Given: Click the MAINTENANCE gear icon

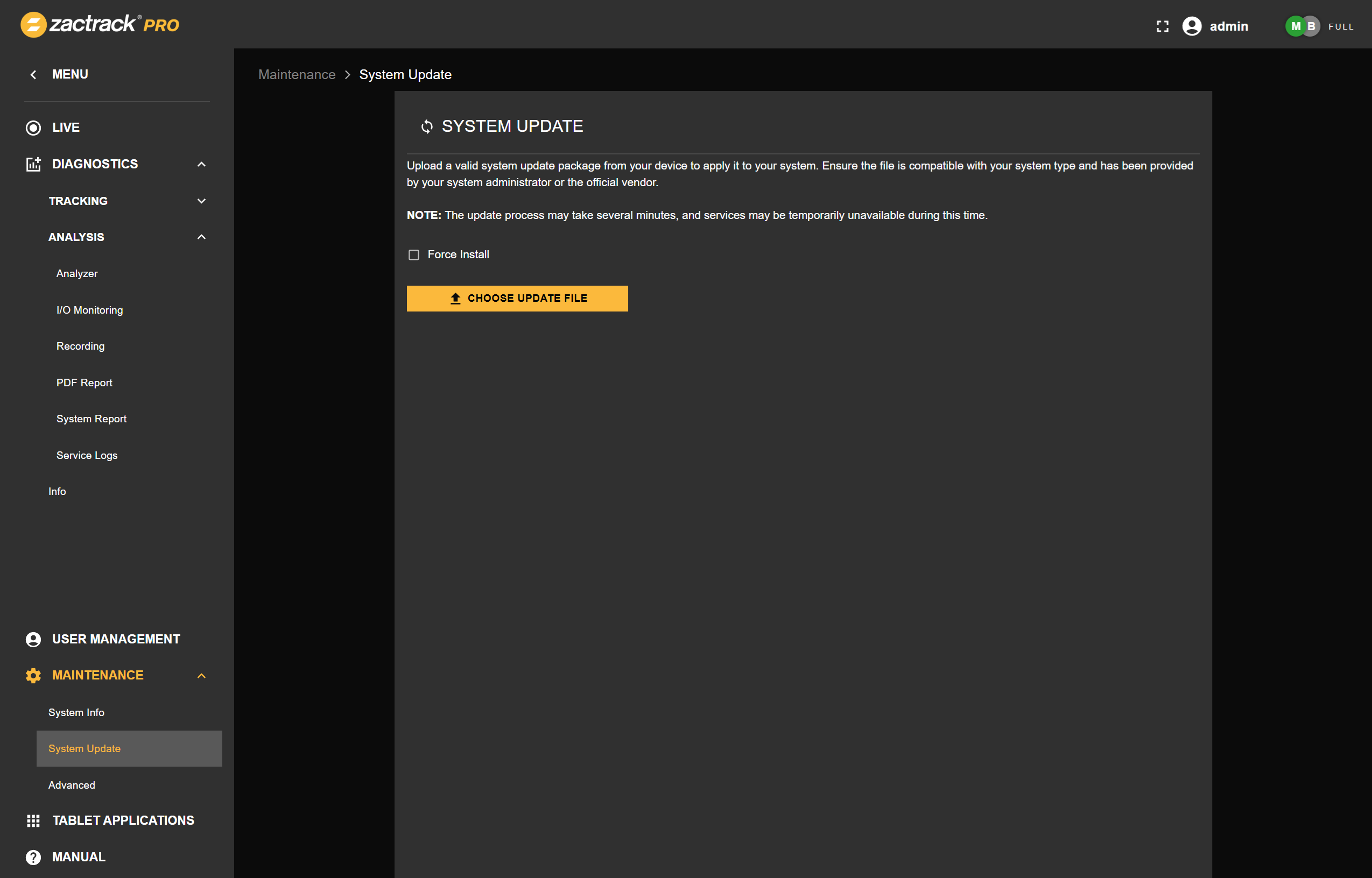Looking at the screenshot, I should click(32, 675).
